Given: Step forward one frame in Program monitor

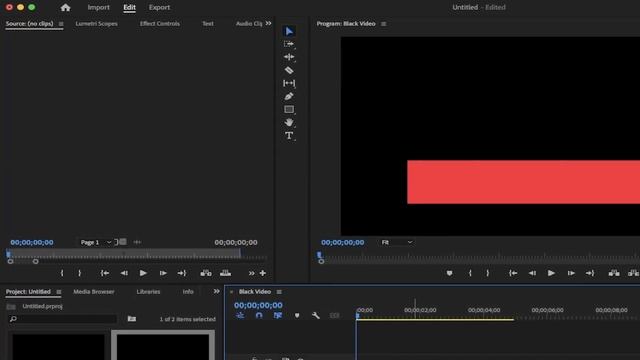Looking at the screenshot, I should coord(571,273).
